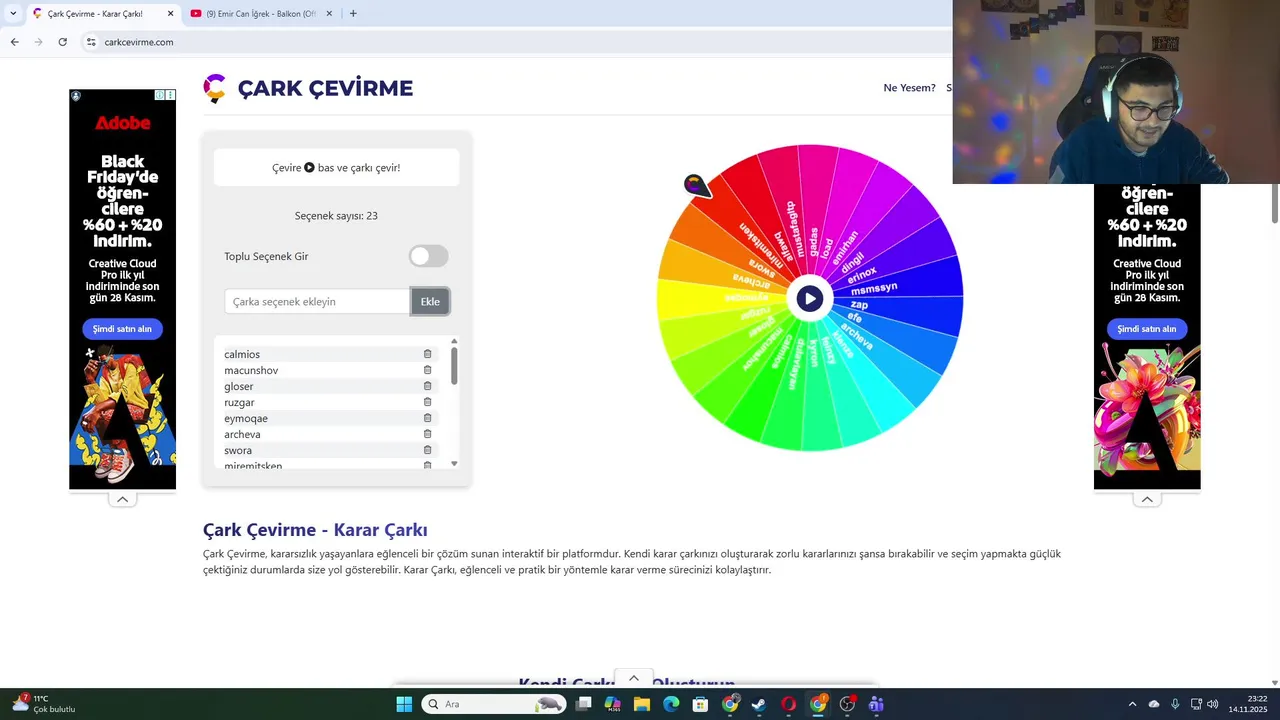1280x720 pixels.
Task: Click 'Şimdi satın alın' in left Adobe ad
Action: [122, 329]
